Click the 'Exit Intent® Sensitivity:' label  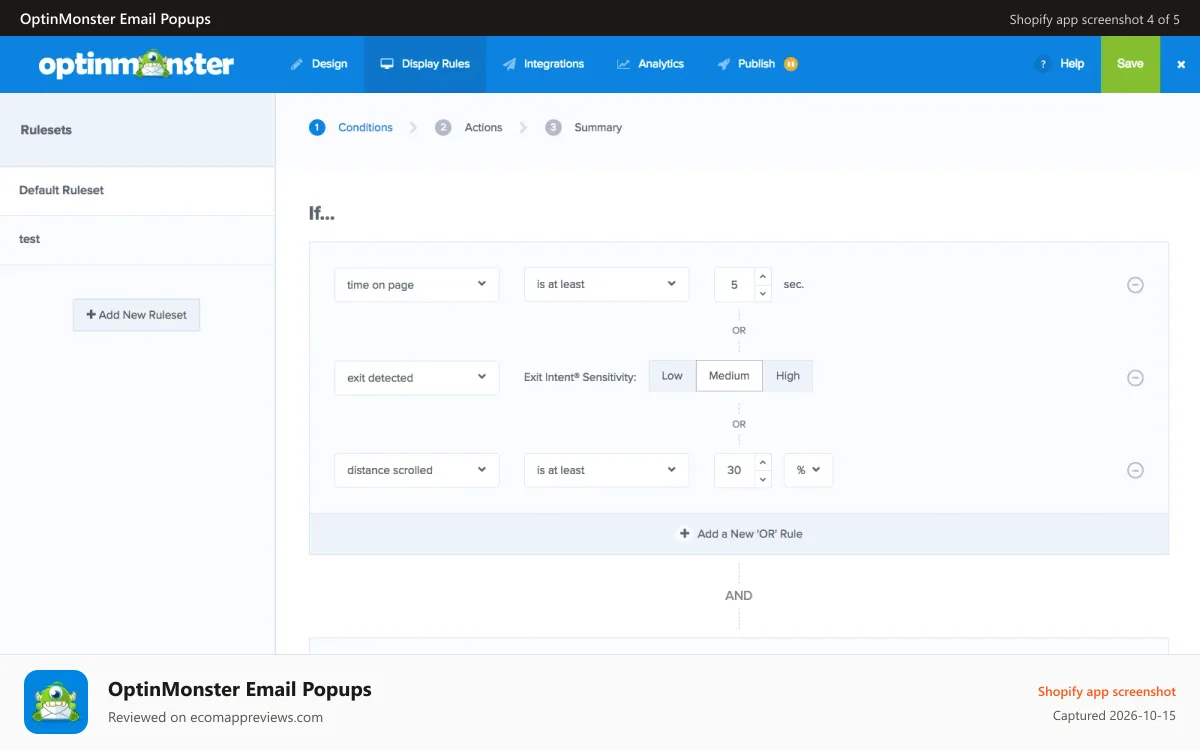coord(580,377)
